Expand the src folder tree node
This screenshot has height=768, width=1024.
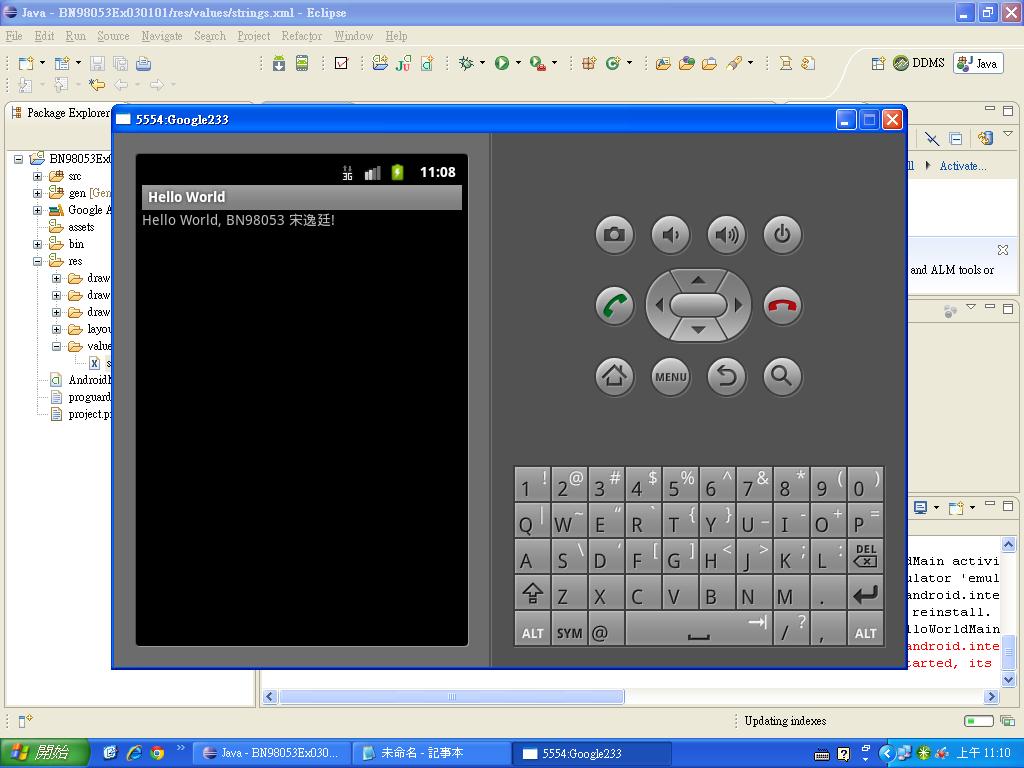(x=38, y=176)
